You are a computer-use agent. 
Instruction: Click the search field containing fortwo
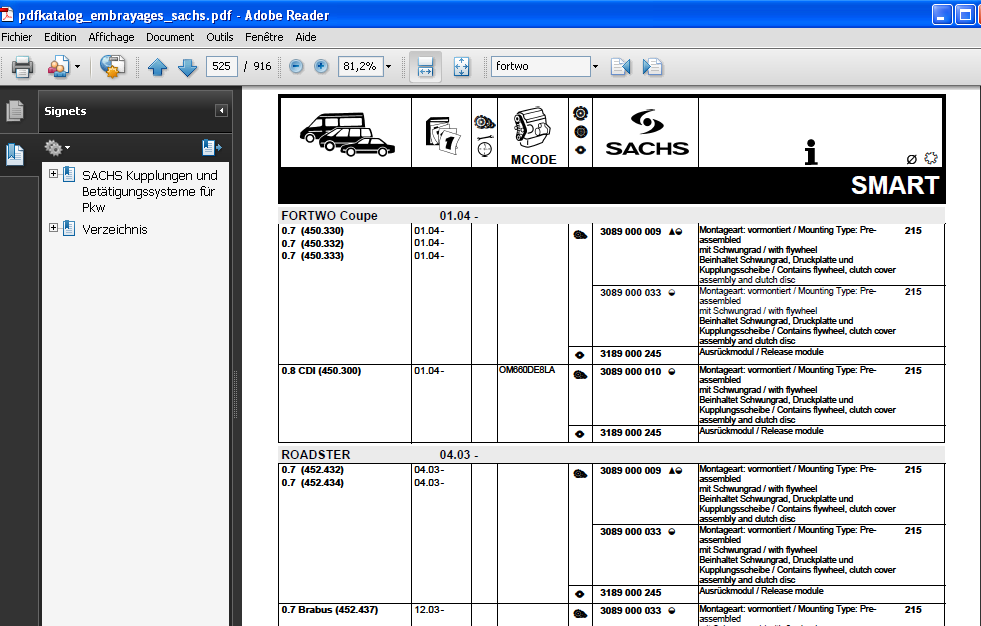click(541, 66)
